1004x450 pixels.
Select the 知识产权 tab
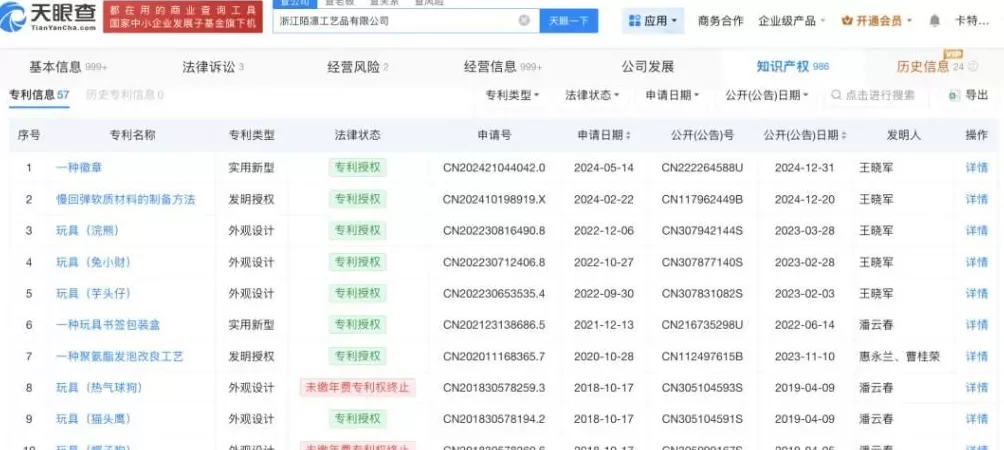[x=793, y=67]
